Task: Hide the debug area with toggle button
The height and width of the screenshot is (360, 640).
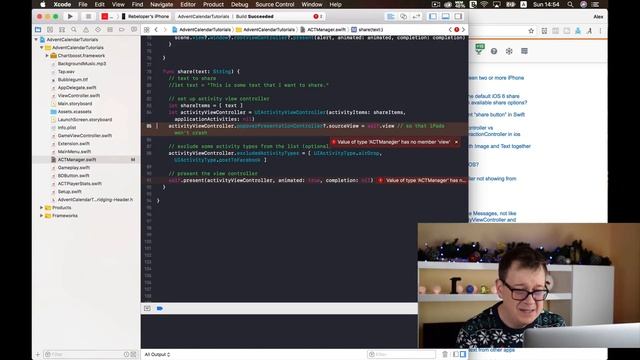Action: [x=147, y=308]
